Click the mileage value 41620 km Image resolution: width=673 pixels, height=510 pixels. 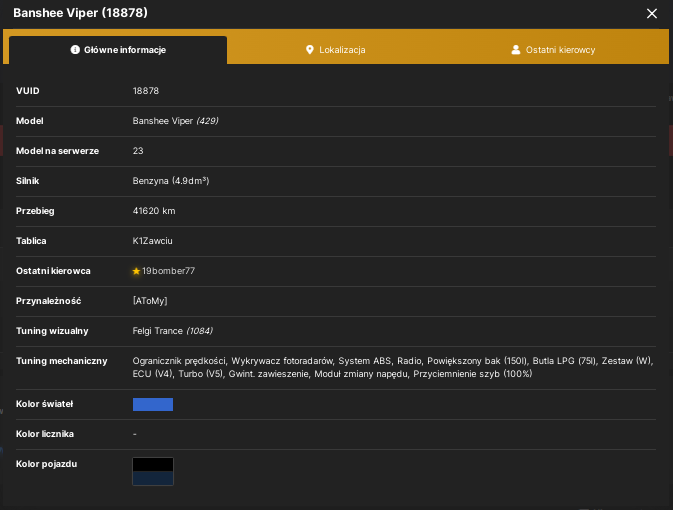coord(154,211)
